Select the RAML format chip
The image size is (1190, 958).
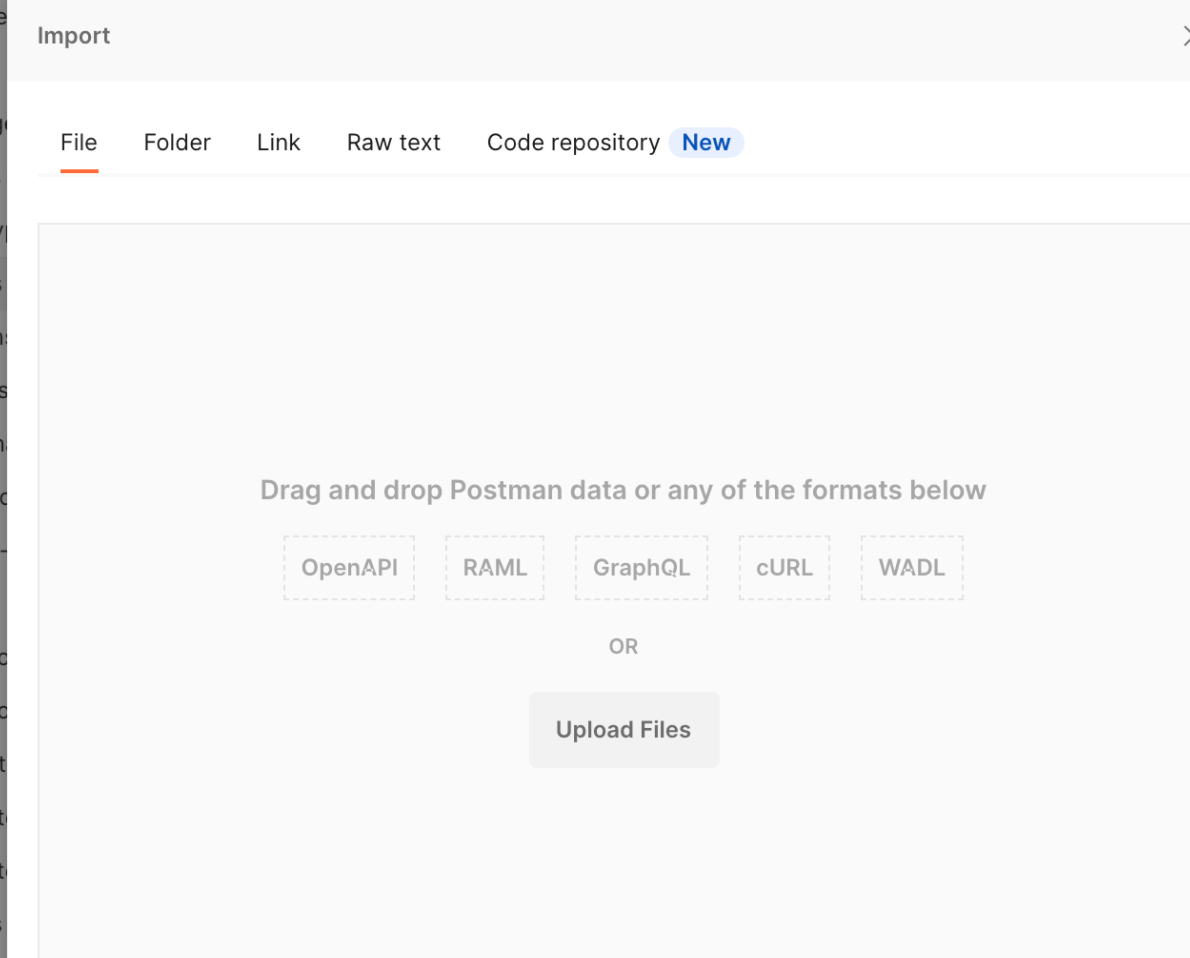point(494,567)
